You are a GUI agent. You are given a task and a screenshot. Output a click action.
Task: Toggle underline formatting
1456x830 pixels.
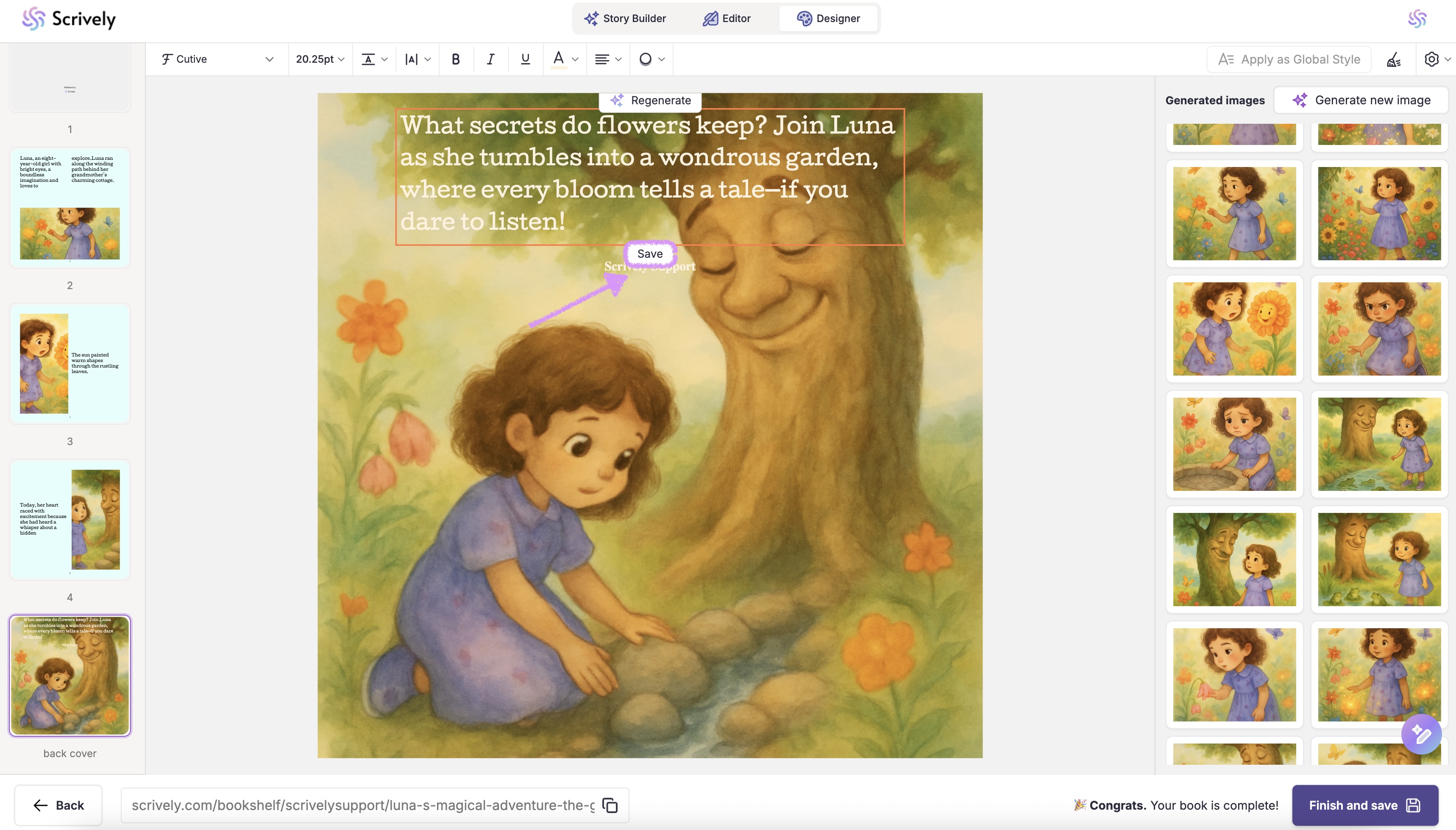pos(525,59)
